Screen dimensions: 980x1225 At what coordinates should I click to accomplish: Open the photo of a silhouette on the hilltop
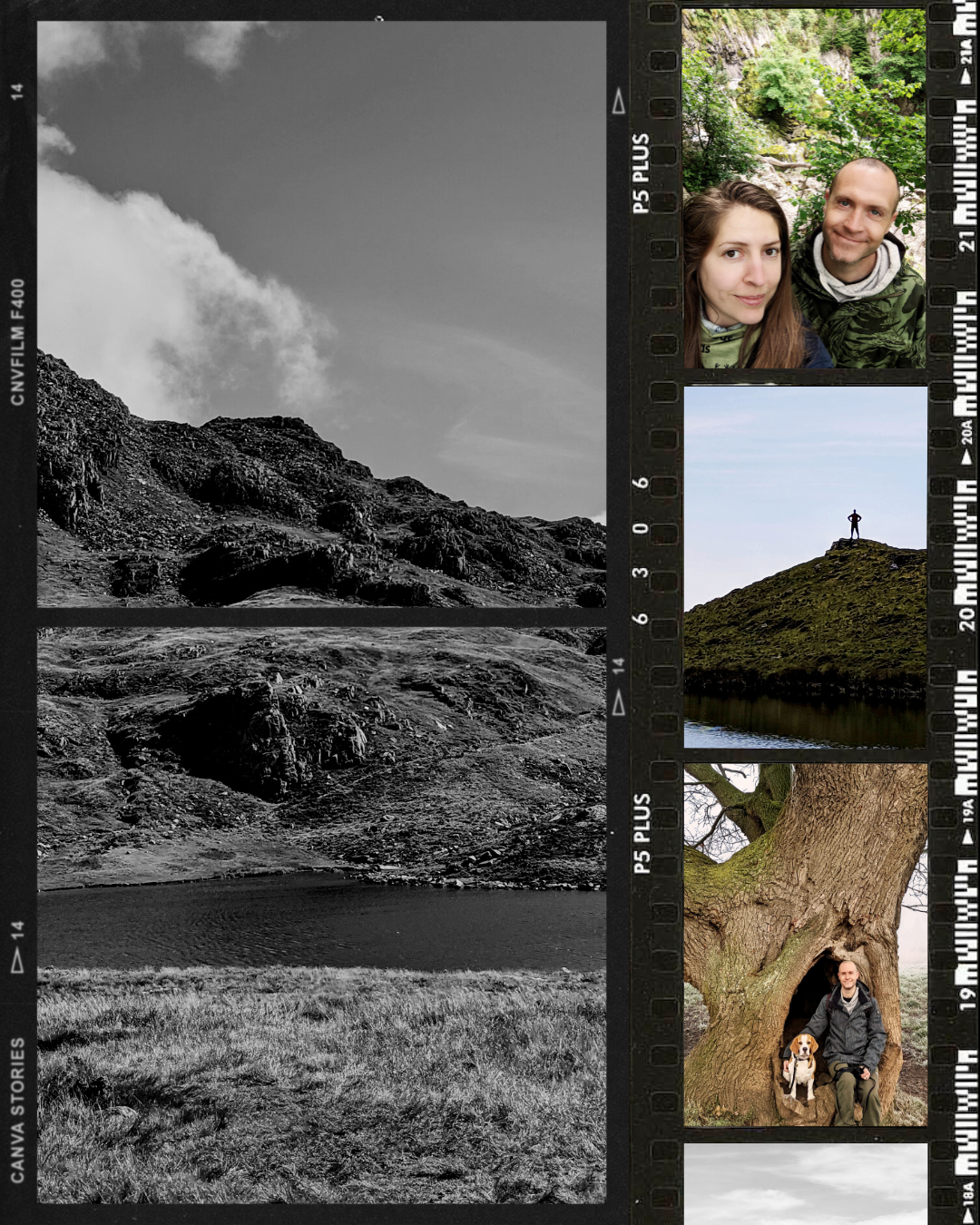[x=806, y=567]
